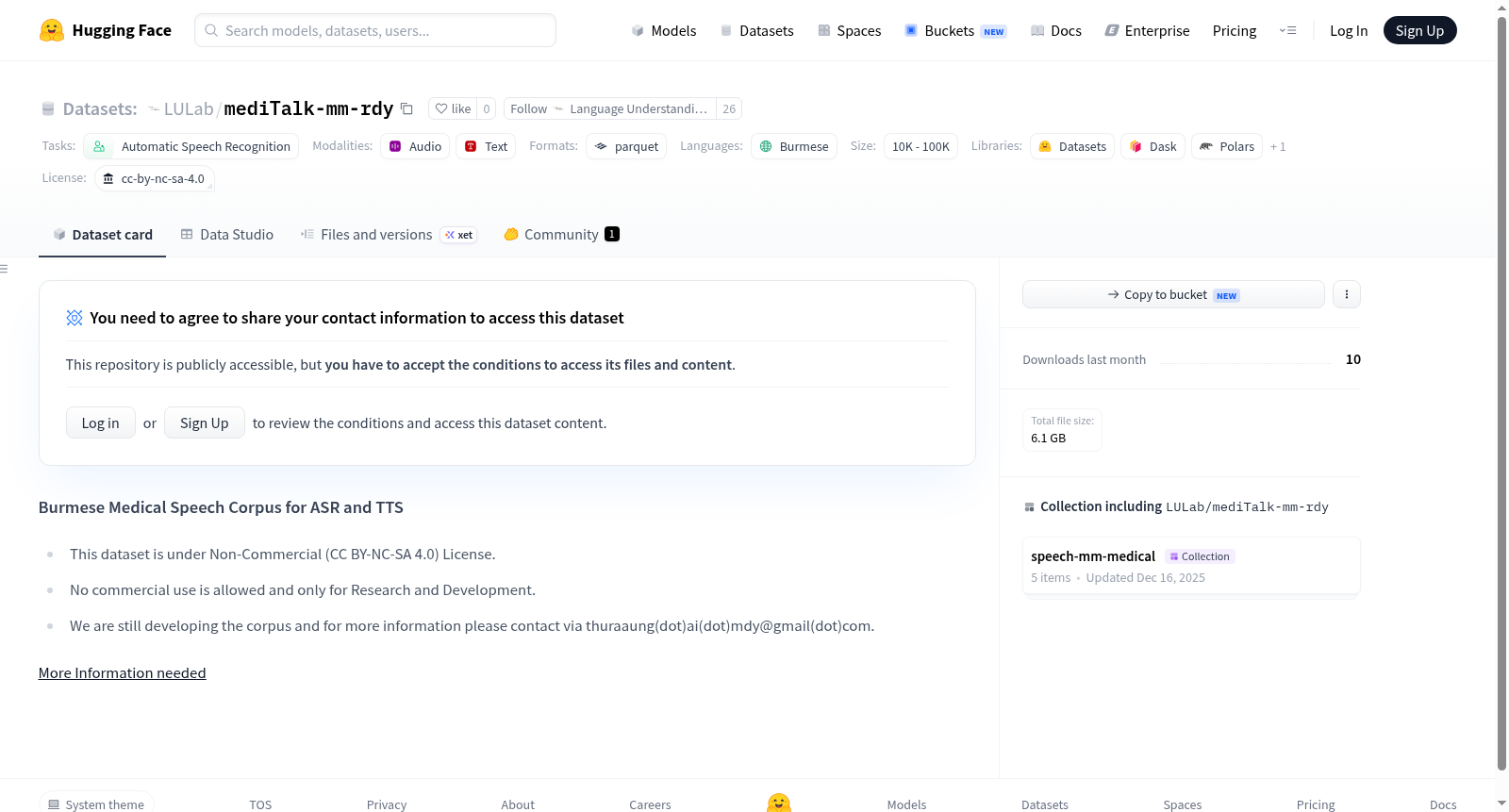Screen dimensions: 1509x812
Task: Open the Dask library tag
Action: pyautogui.click(x=1152, y=146)
